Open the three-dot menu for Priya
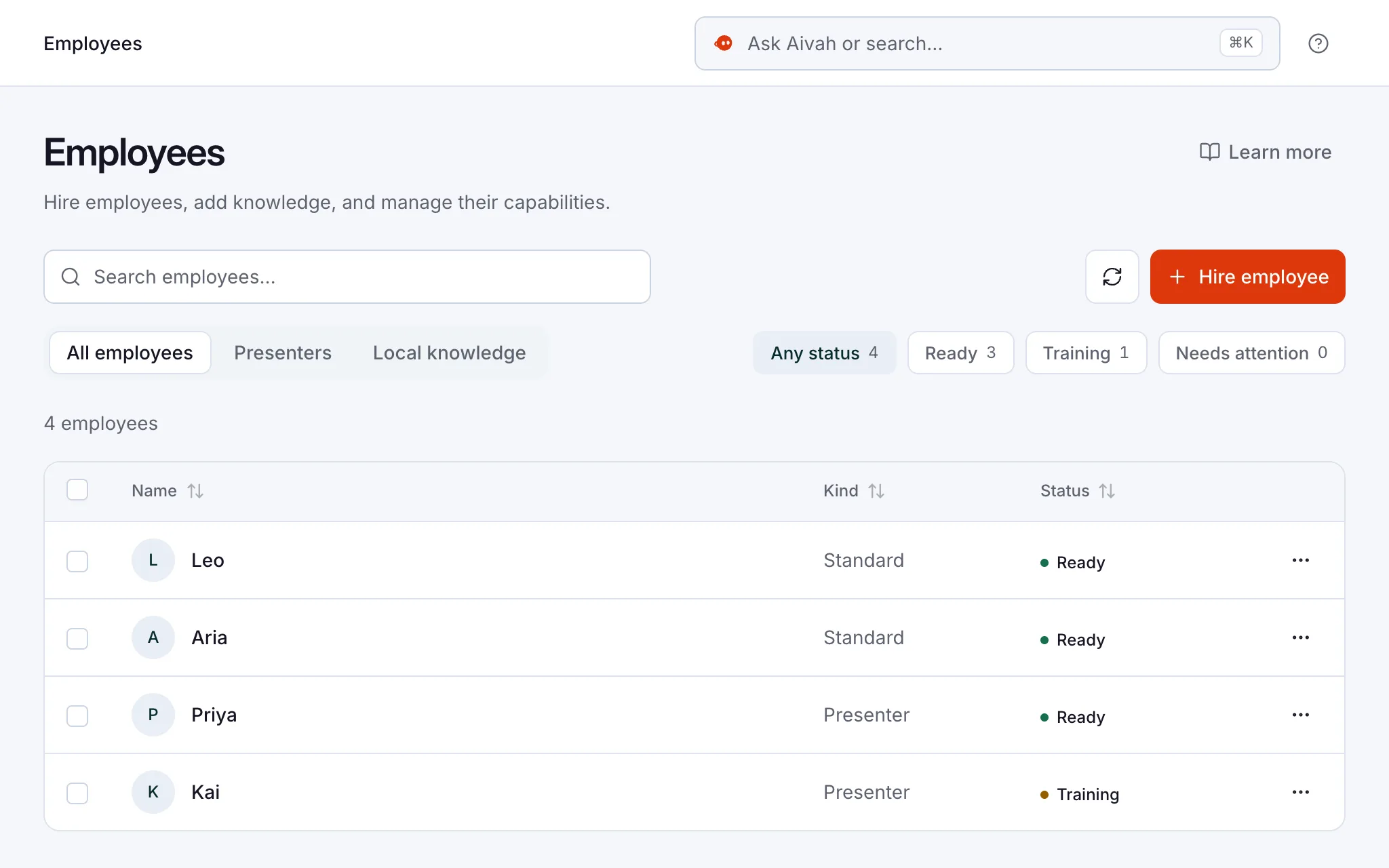1389x868 pixels. [1300, 715]
